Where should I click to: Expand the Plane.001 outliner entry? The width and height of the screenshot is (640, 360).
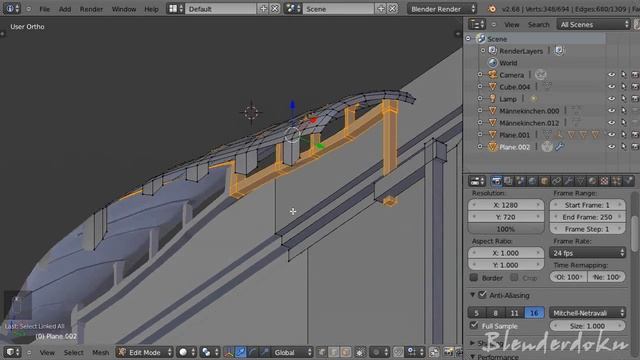point(480,135)
